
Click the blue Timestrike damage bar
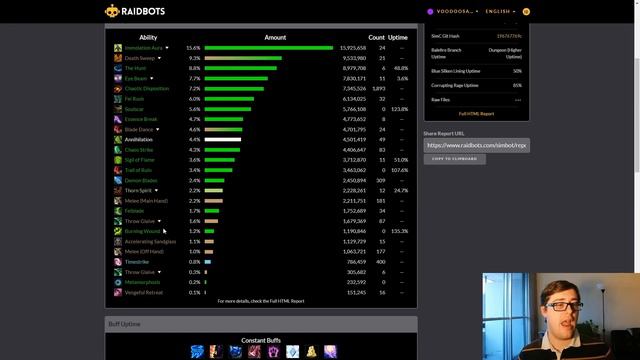(208, 262)
